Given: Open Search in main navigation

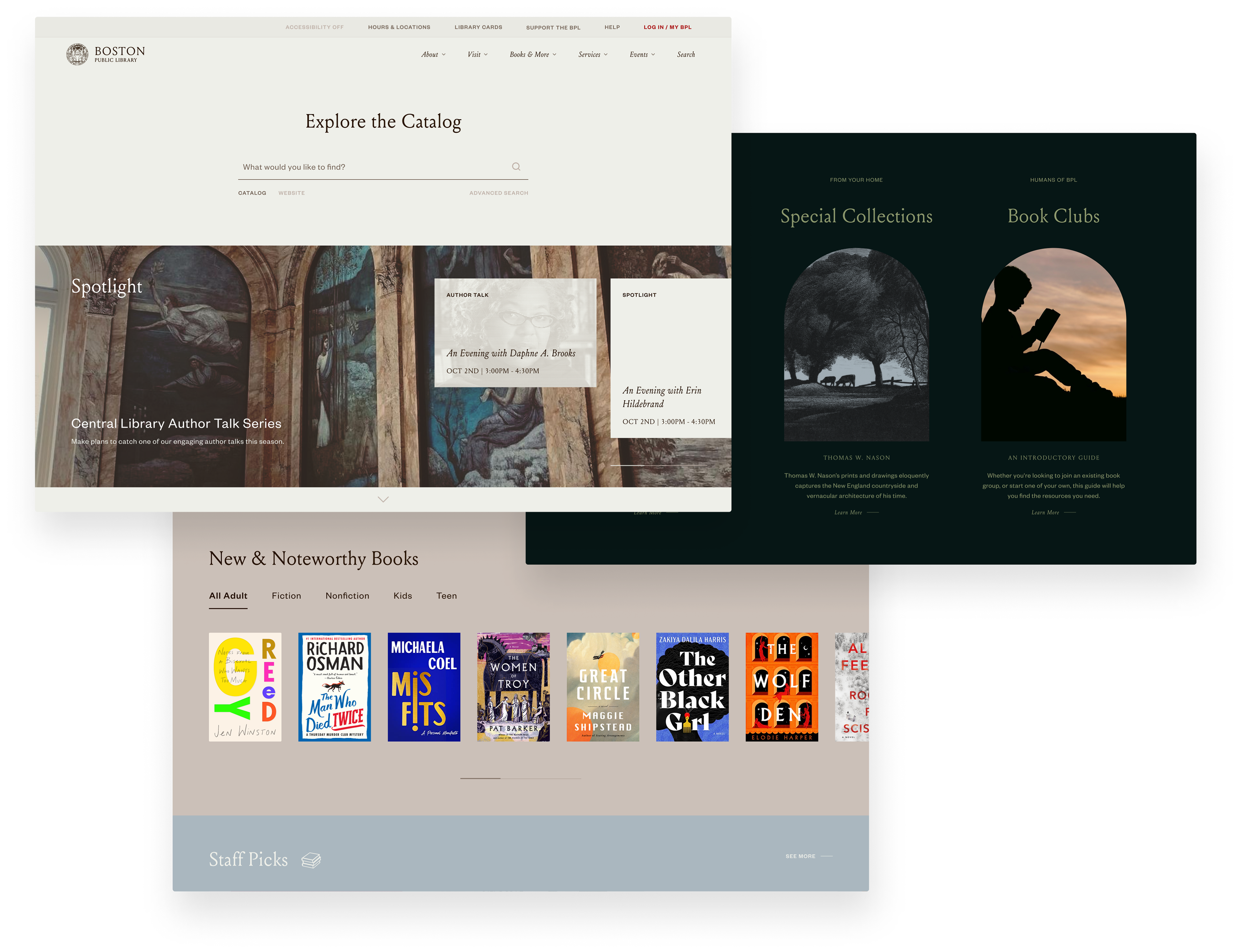Looking at the screenshot, I should coord(686,55).
